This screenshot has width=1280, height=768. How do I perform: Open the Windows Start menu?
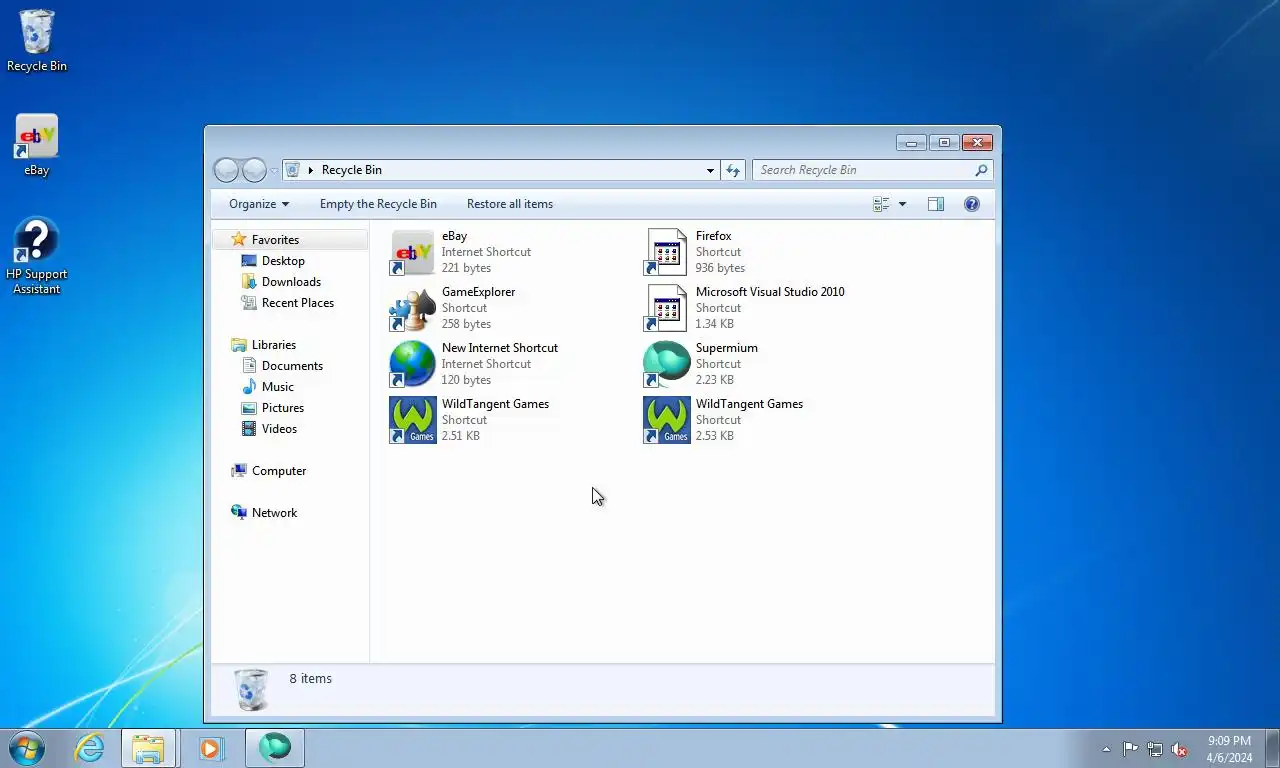[x=27, y=748]
